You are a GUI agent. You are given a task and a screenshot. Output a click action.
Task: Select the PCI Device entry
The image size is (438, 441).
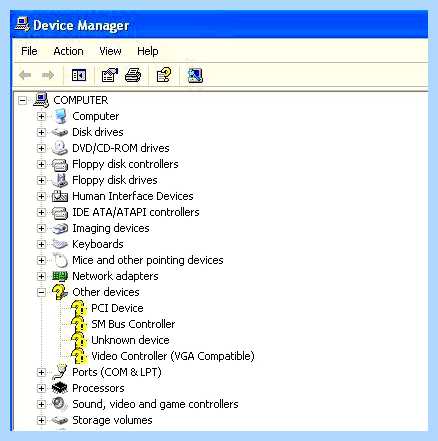click(117, 308)
